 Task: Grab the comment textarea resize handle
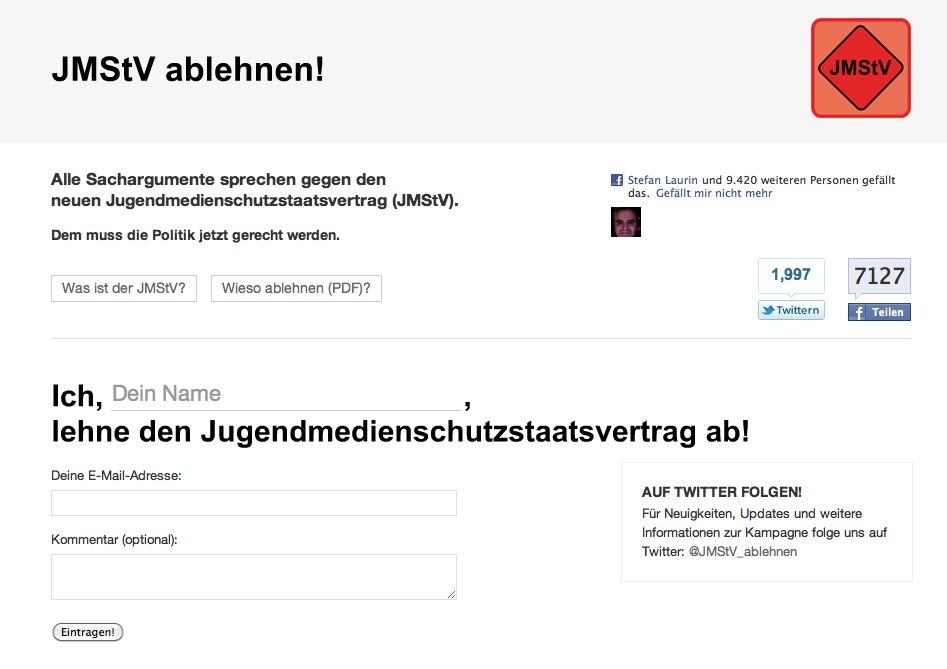[x=452, y=595]
